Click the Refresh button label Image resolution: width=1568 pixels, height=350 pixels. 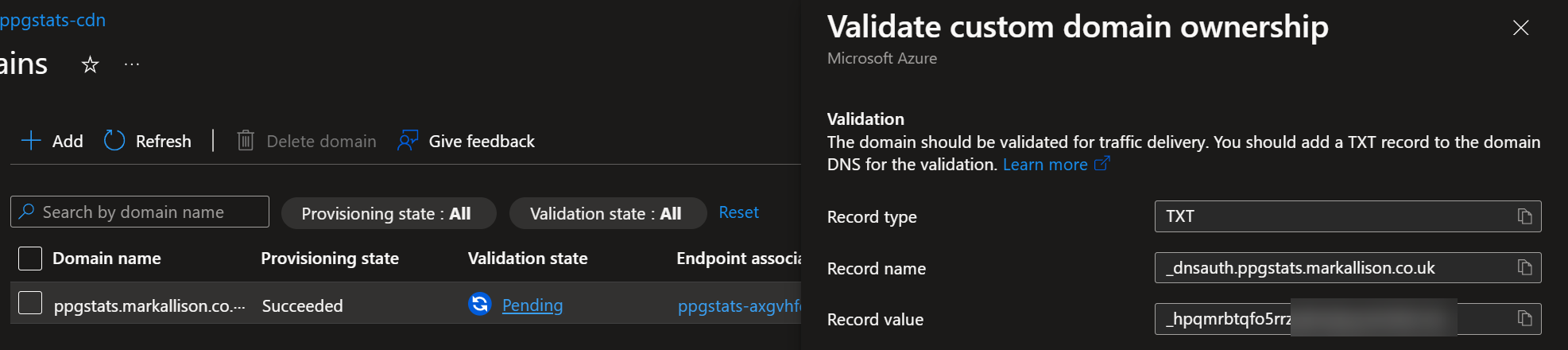(164, 142)
